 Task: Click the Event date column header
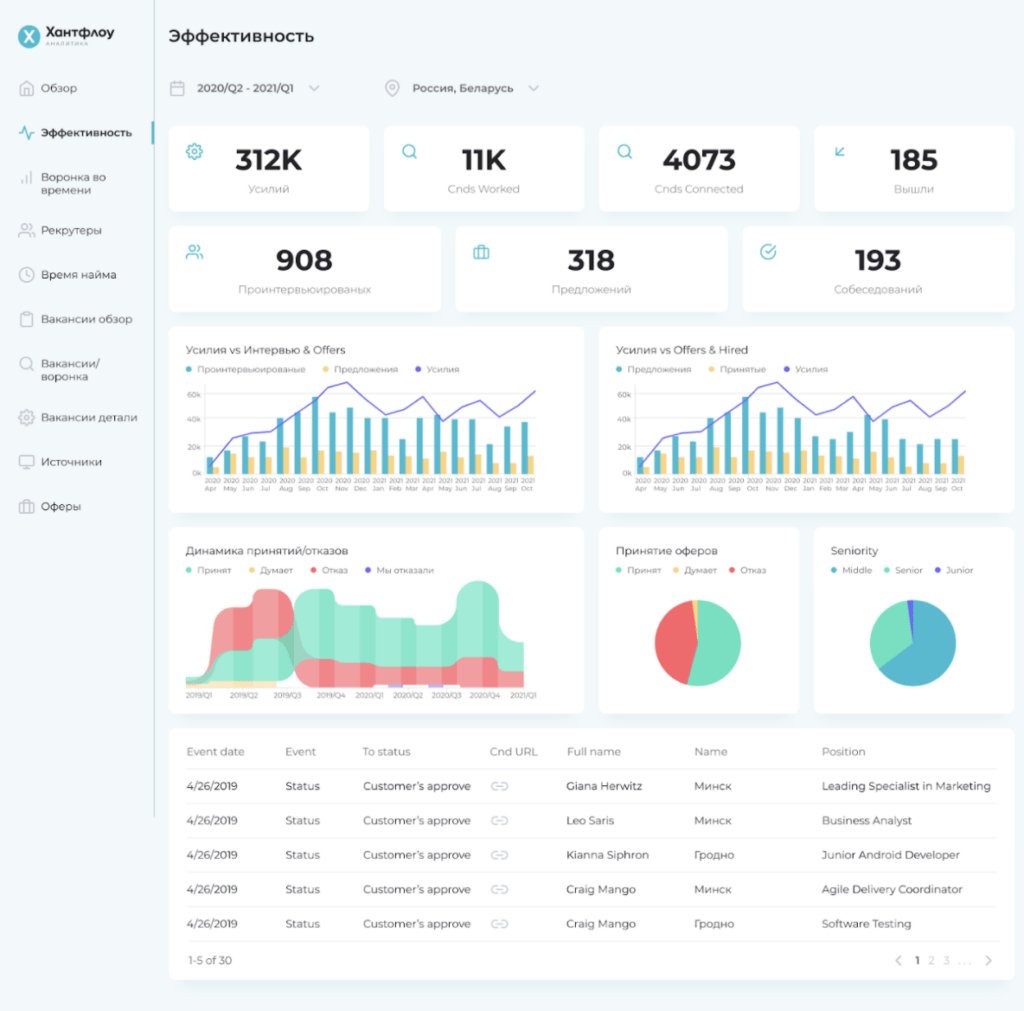[215, 752]
